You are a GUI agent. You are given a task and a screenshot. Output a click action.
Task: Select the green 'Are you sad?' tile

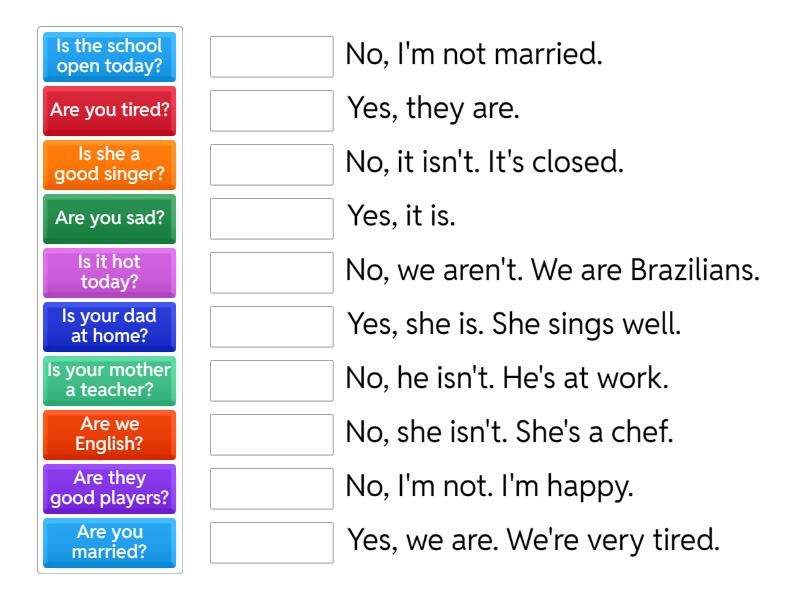click(110, 219)
